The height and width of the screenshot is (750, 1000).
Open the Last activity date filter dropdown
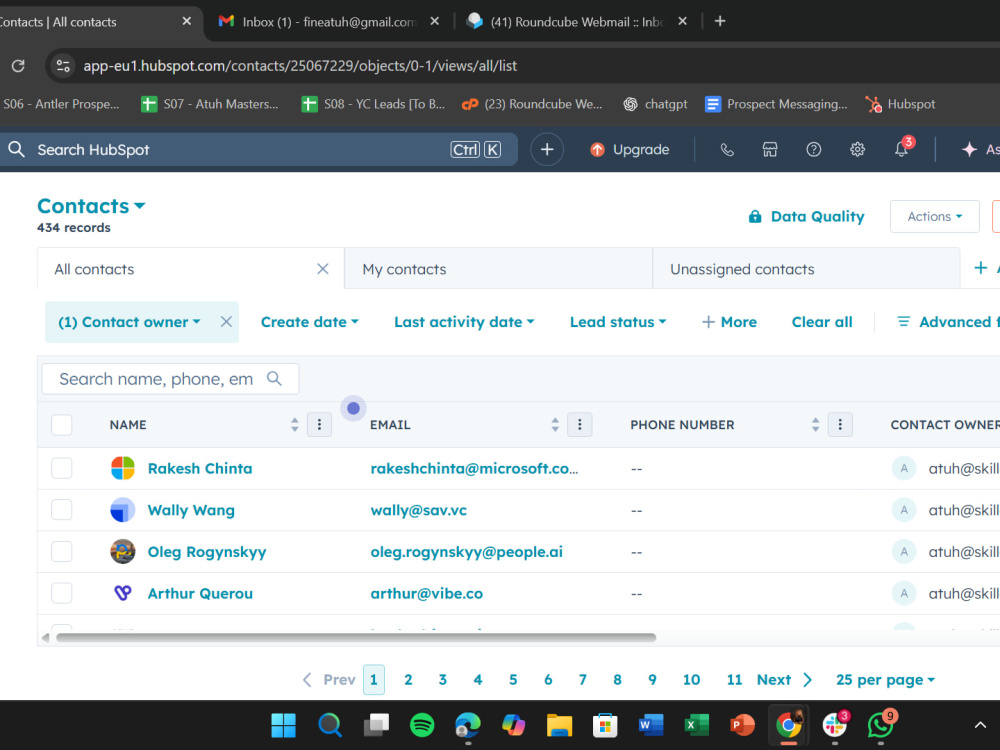click(464, 322)
